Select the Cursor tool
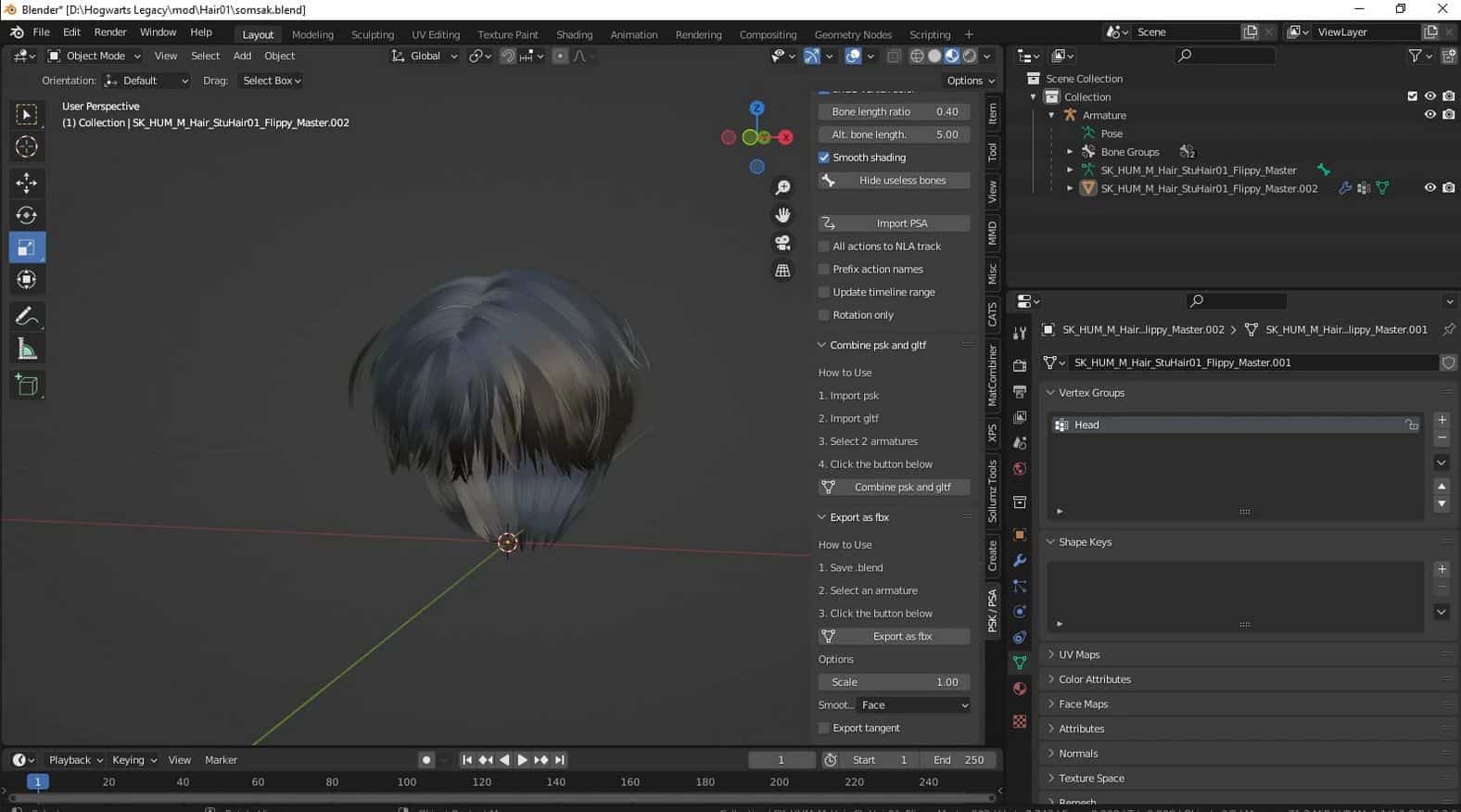Screen dimensions: 1461x812 [x=27, y=146]
